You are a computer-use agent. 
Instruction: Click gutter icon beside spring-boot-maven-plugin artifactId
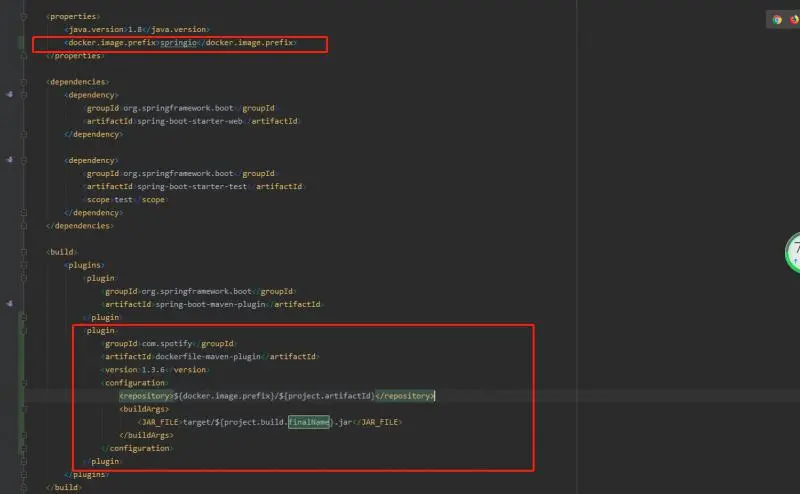pyautogui.click(x=10, y=304)
